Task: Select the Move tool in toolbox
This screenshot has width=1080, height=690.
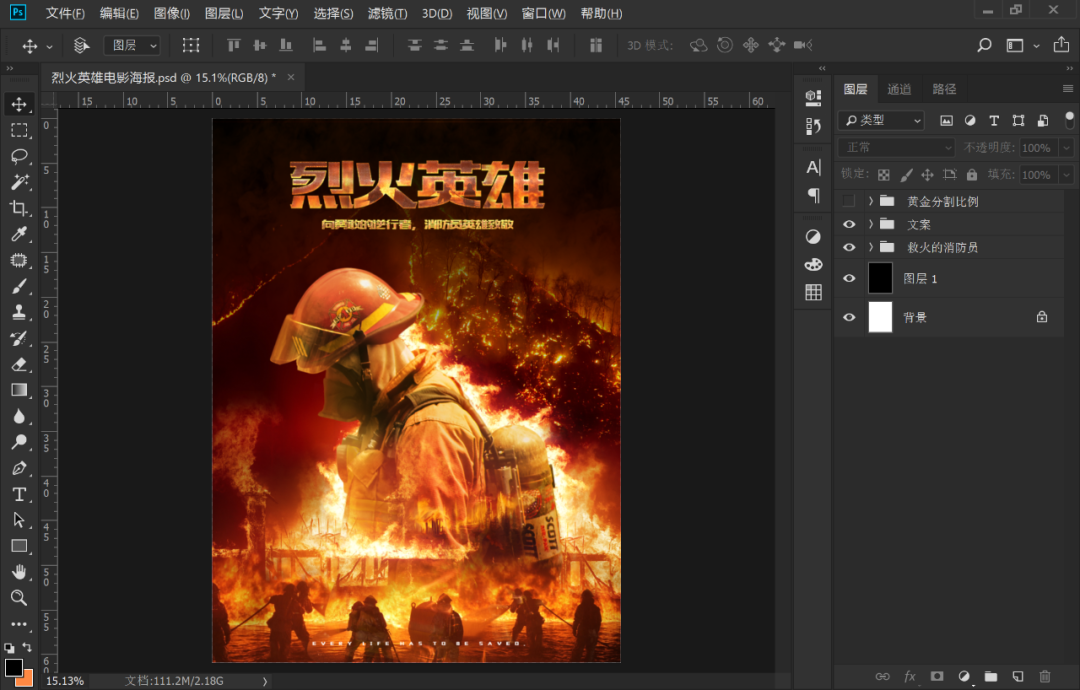Action: [x=19, y=104]
